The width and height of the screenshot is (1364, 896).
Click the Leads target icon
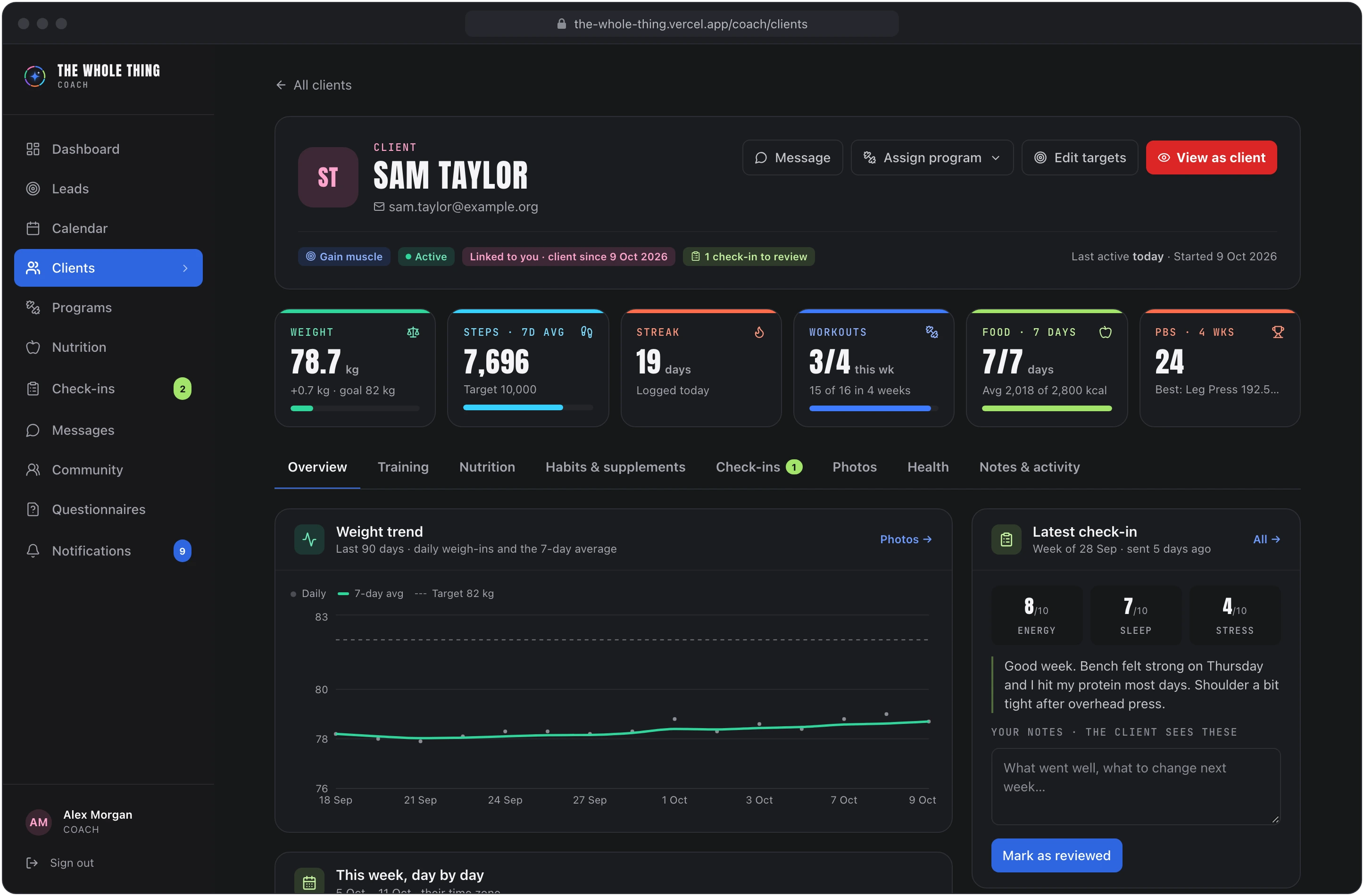33,189
